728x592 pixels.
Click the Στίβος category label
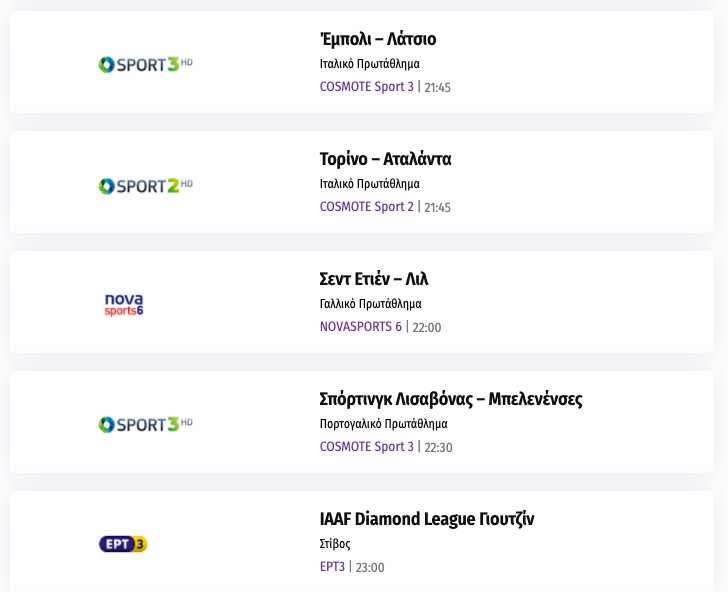pos(335,544)
